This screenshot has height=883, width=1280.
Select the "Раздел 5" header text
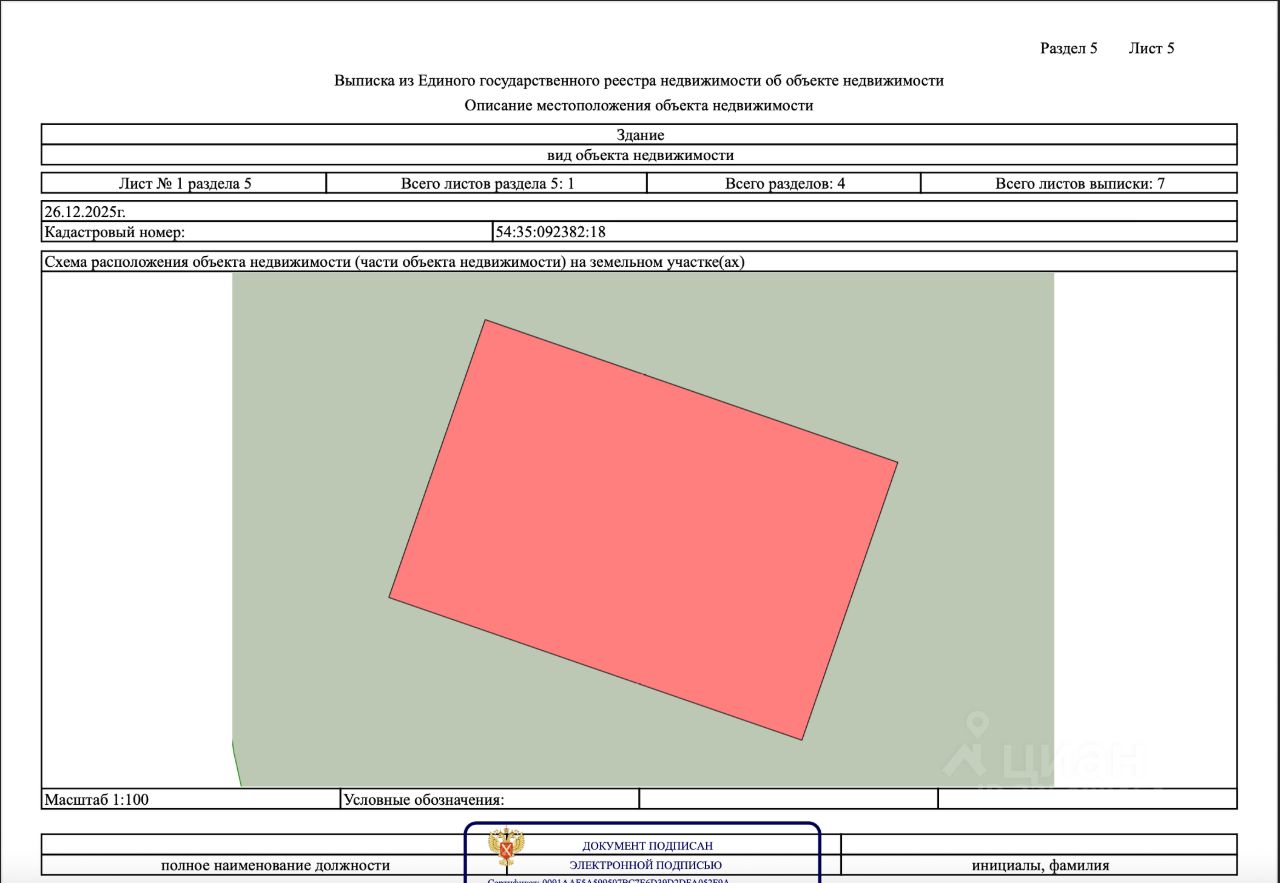(x=1069, y=48)
